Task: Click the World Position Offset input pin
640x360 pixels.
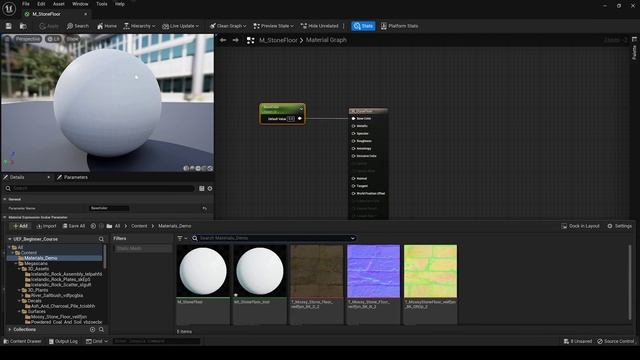Action: pyautogui.click(x=353, y=193)
